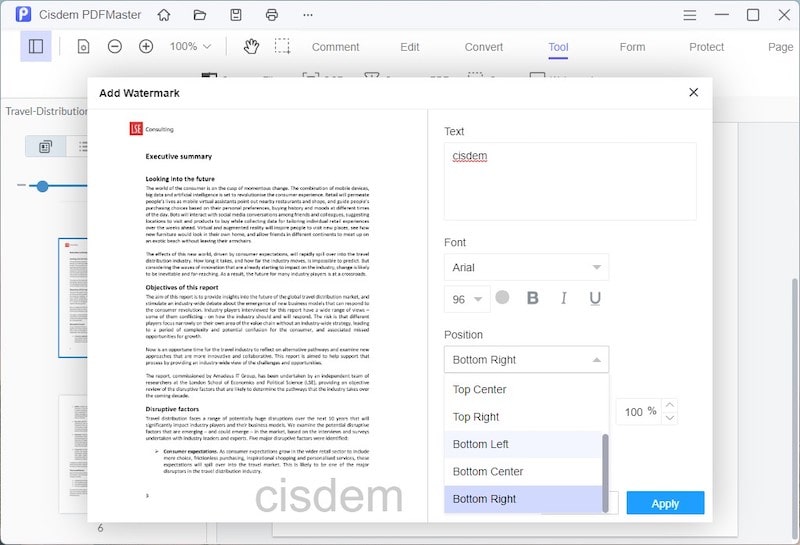Viewport: 800px width, 545px height.
Task: Switch to the Comment tab
Action: 335,47
